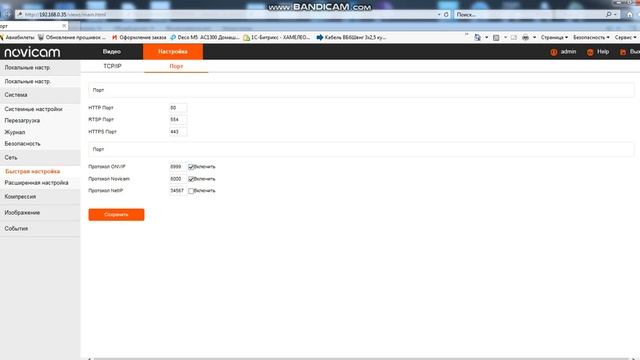
Task: Click the admin user icon
Action: (x=553, y=52)
